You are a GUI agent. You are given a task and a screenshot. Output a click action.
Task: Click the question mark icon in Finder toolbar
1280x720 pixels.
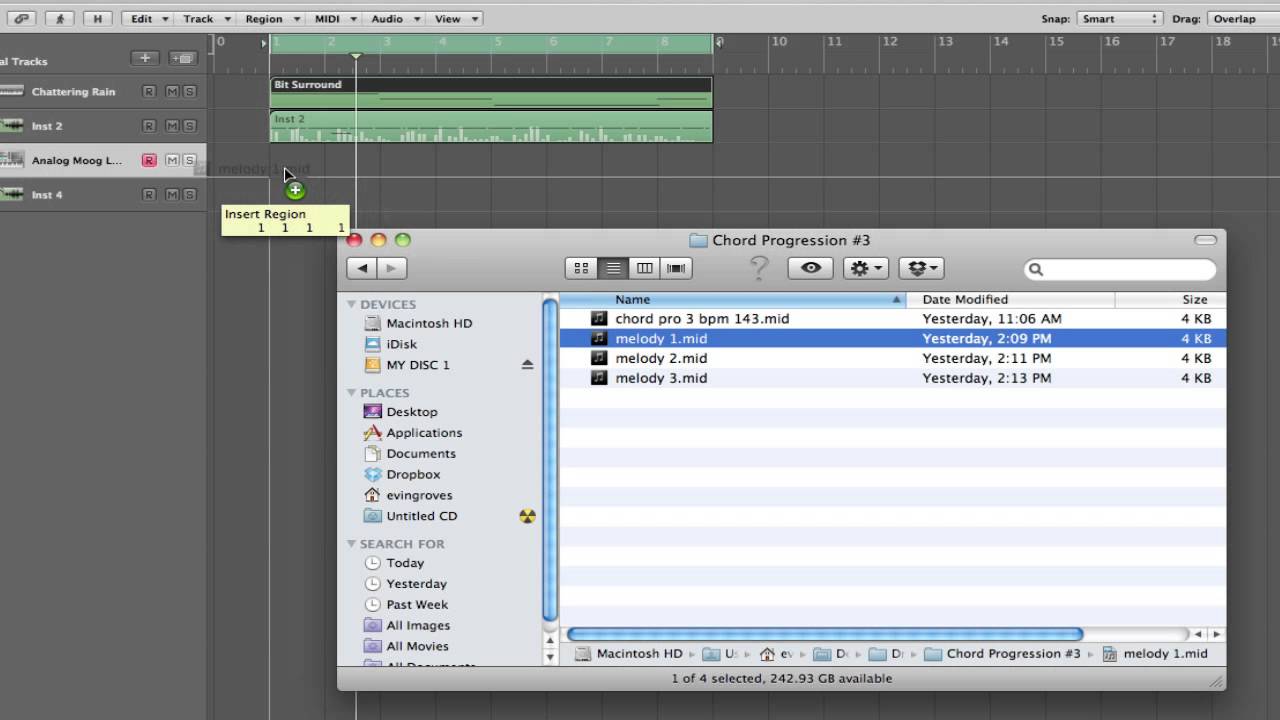[x=759, y=268]
